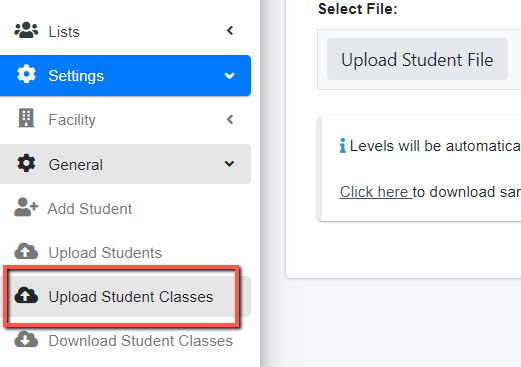Click the Upload Student Classes cloud icon
This screenshot has width=521, height=367.
pos(26,295)
